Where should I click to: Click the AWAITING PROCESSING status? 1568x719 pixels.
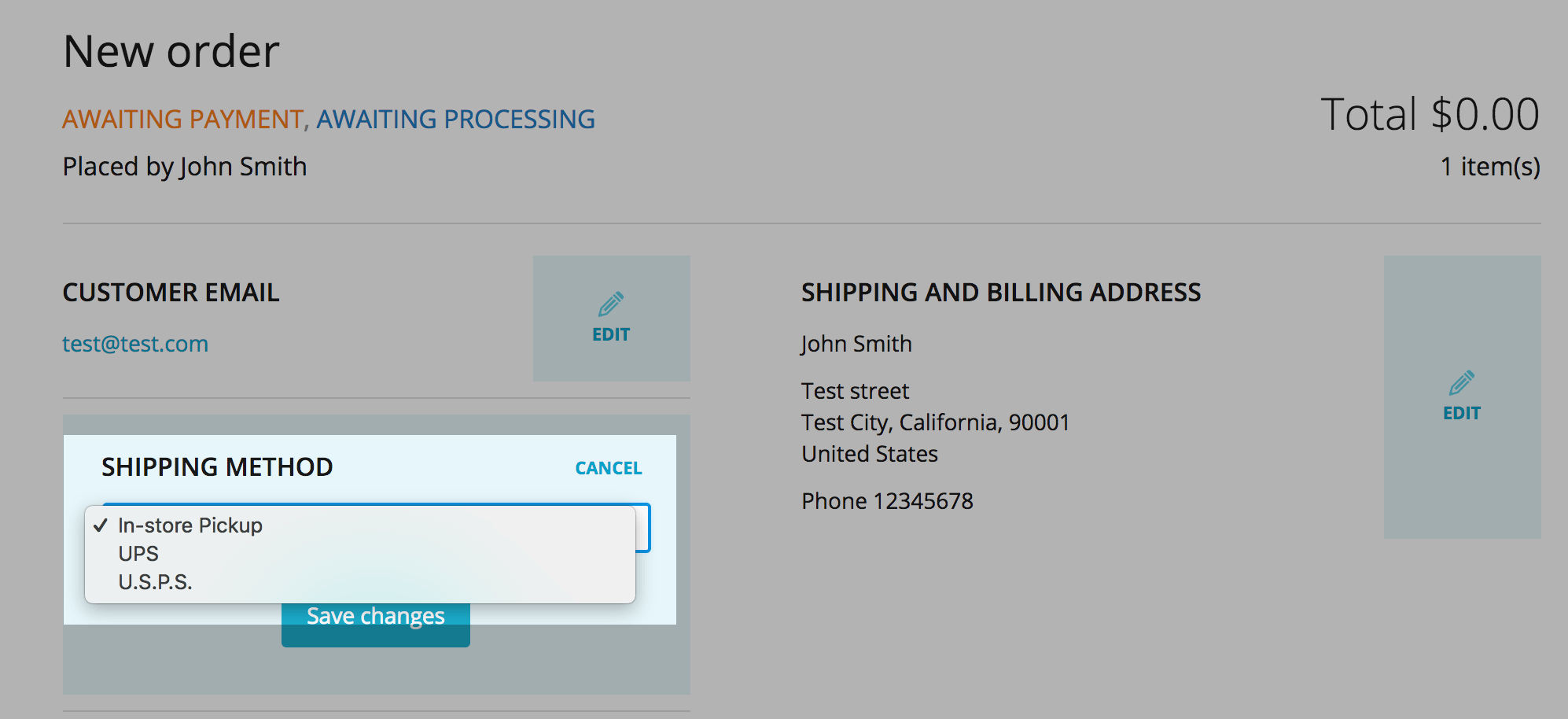[x=455, y=119]
